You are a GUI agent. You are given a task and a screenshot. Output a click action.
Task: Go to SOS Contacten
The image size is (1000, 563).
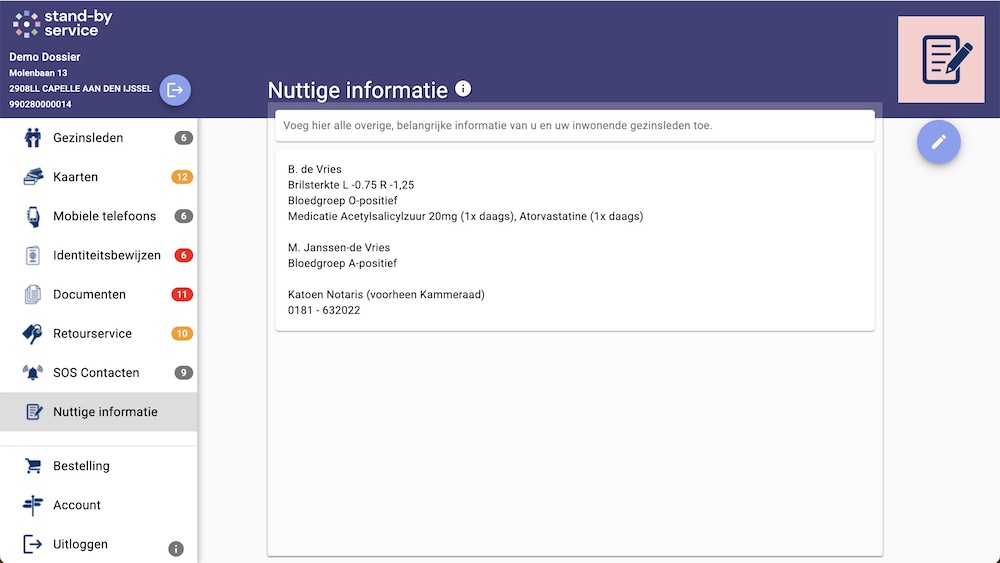click(98, 372)
